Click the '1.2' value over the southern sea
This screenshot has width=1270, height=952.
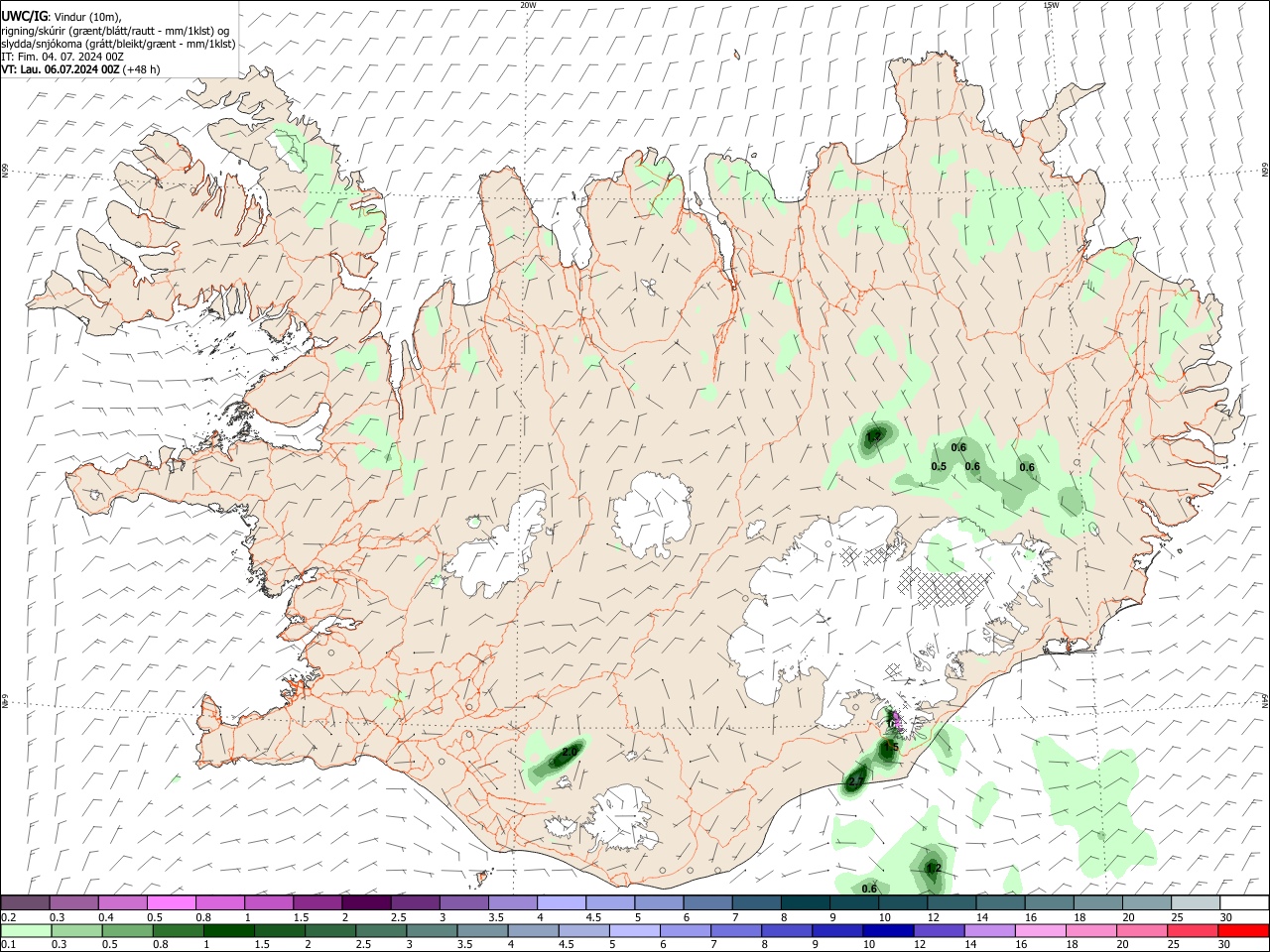[x=934, y=869]
